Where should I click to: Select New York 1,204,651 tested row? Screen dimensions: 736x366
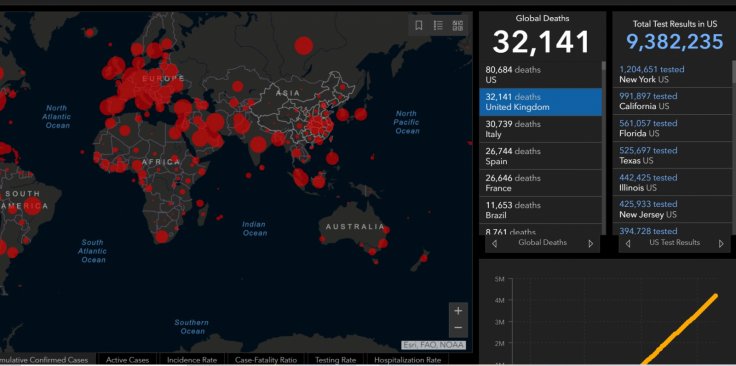pyautogui.click(x=672, y=74)
